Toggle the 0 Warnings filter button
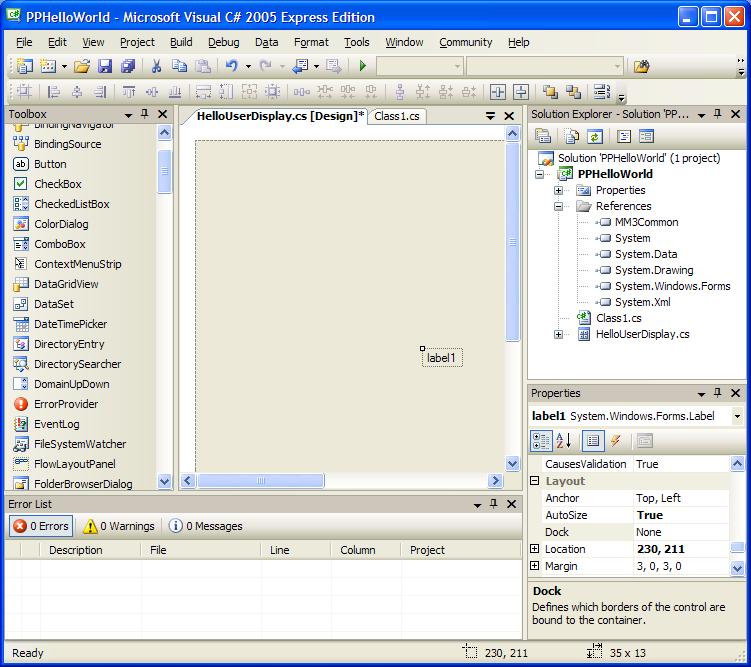The height and width of the screenshot is (667, 751). pos(118,526)
